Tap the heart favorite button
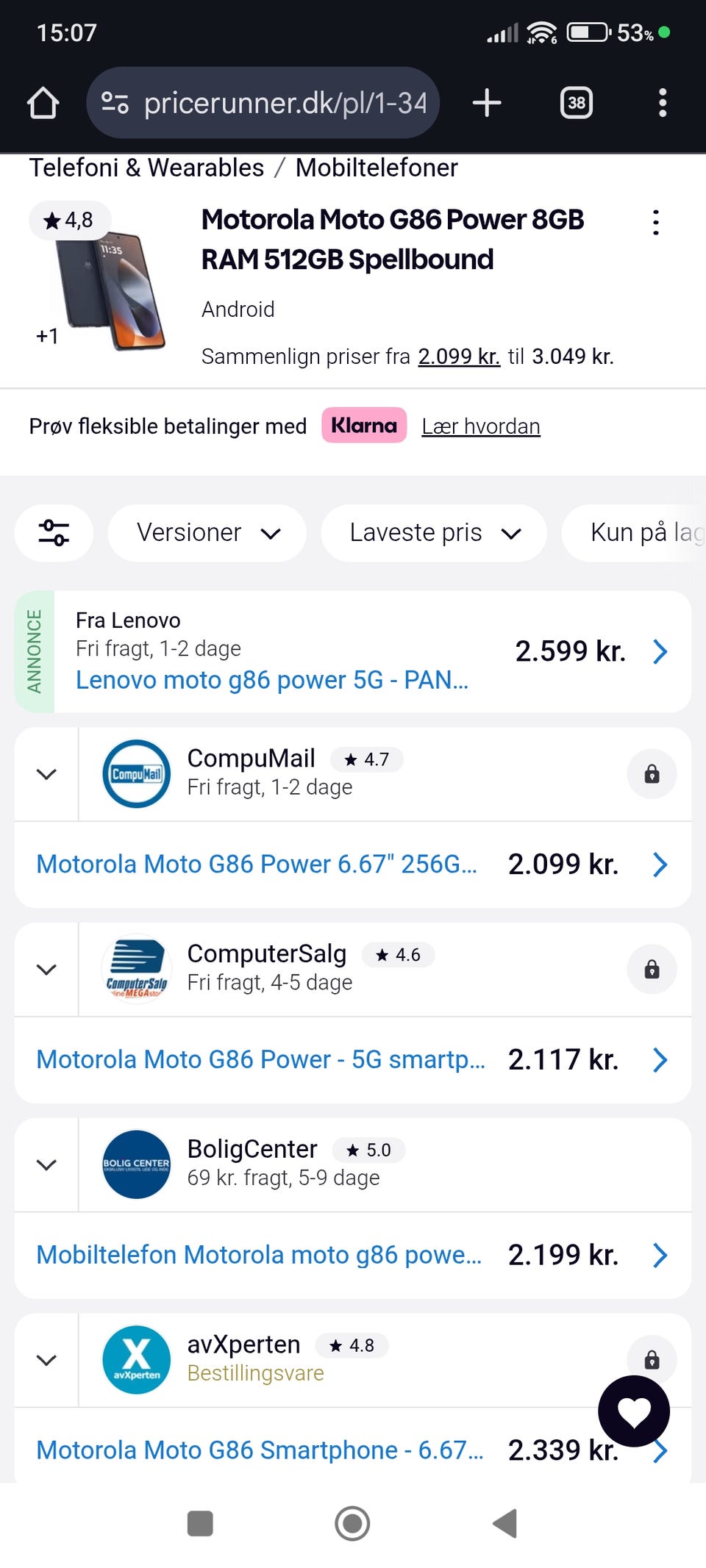The width and height of the screenshot is (706, 1568). click(x=633, y=1411)
